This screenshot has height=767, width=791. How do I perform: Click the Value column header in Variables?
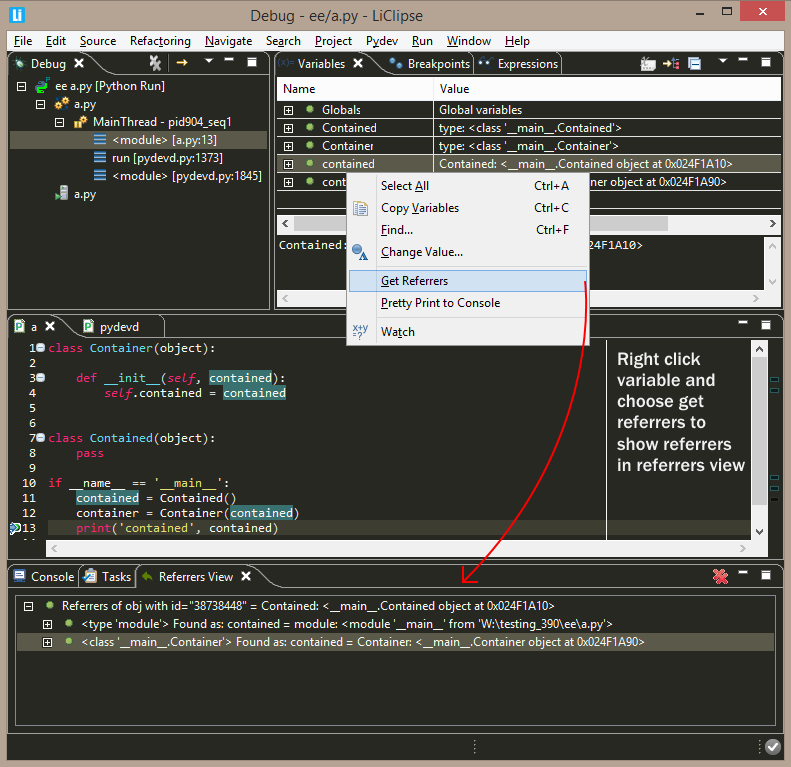tap(607, 89)
